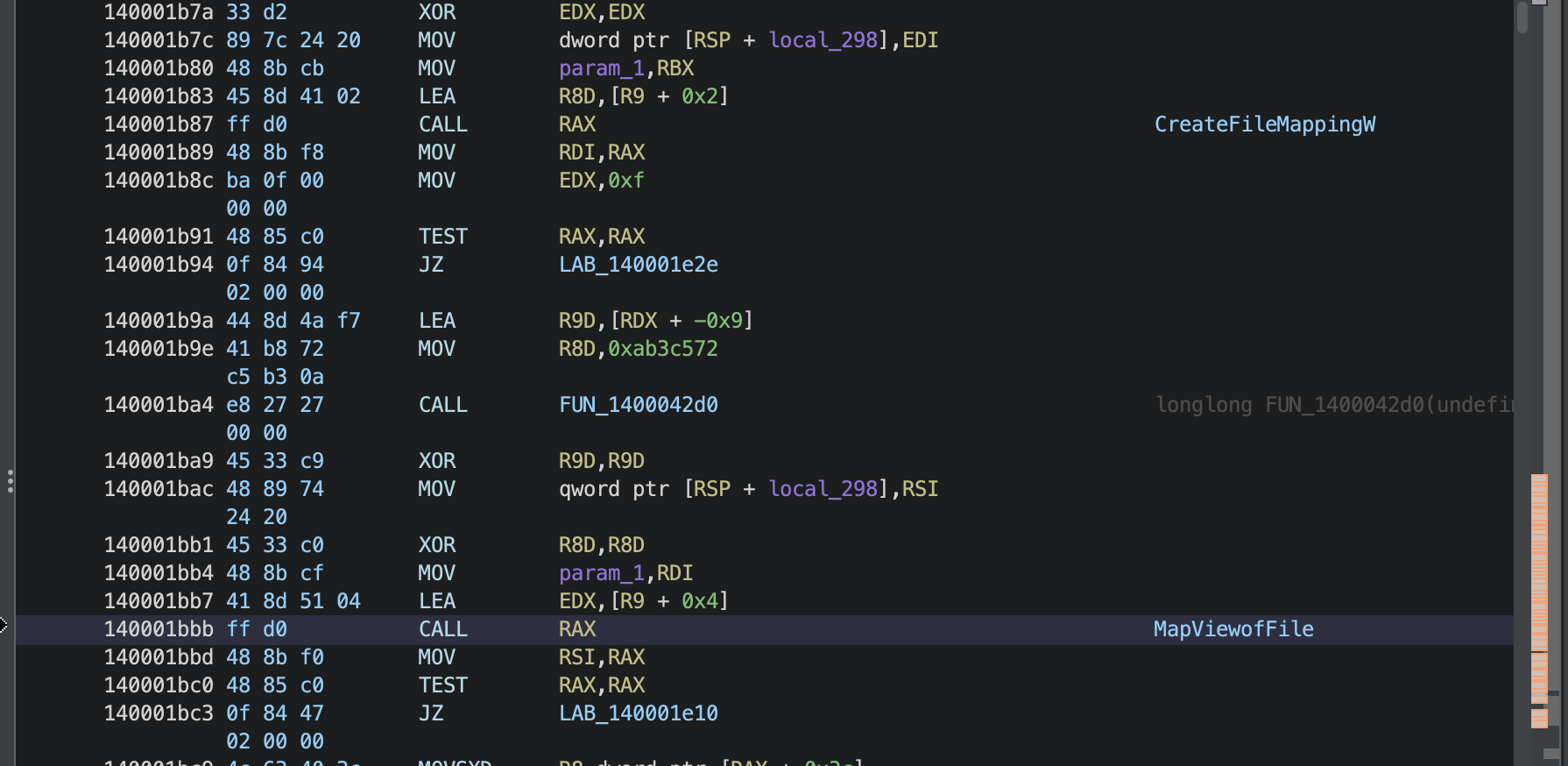Follow the LAB_140001e10 jump label
This screenshot has width=1568, height=766.
point(639,713)
